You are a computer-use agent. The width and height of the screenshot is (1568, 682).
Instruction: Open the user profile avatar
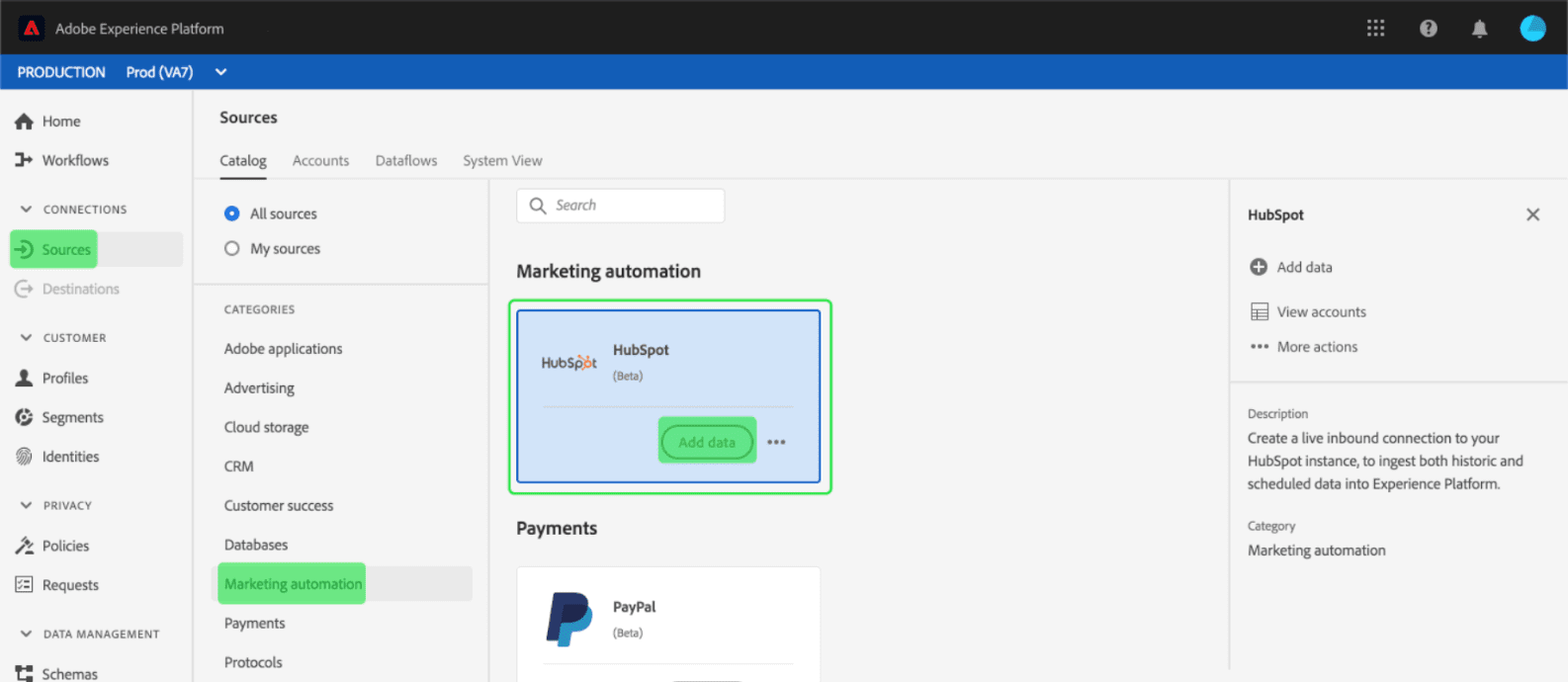1532,28
